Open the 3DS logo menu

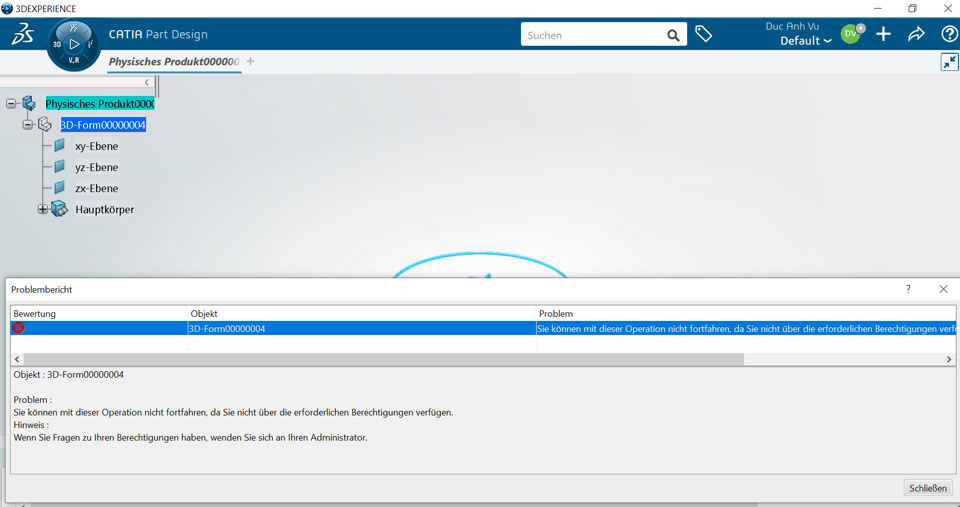[x=23, y=34]
